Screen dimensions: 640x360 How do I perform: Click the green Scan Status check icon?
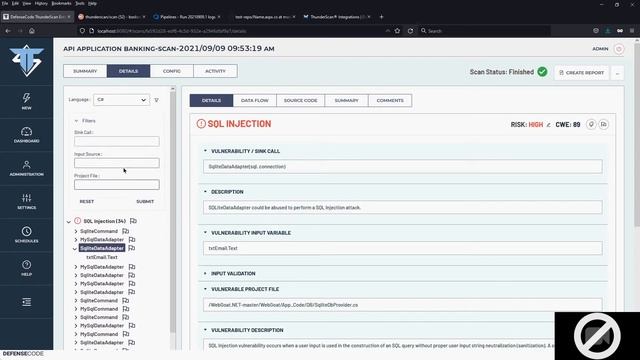pyautogui.click(x=542, y=72)
